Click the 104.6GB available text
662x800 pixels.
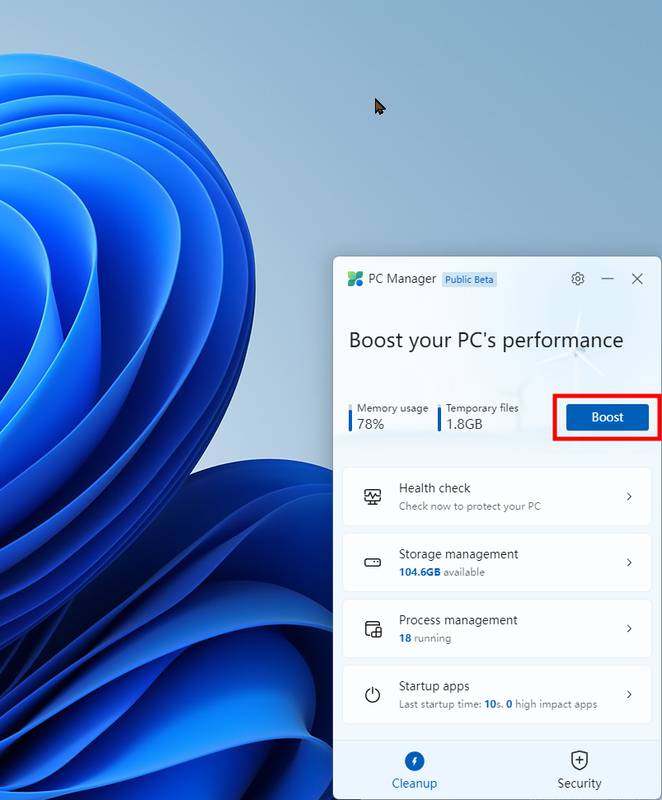click(x=442, y=572)
